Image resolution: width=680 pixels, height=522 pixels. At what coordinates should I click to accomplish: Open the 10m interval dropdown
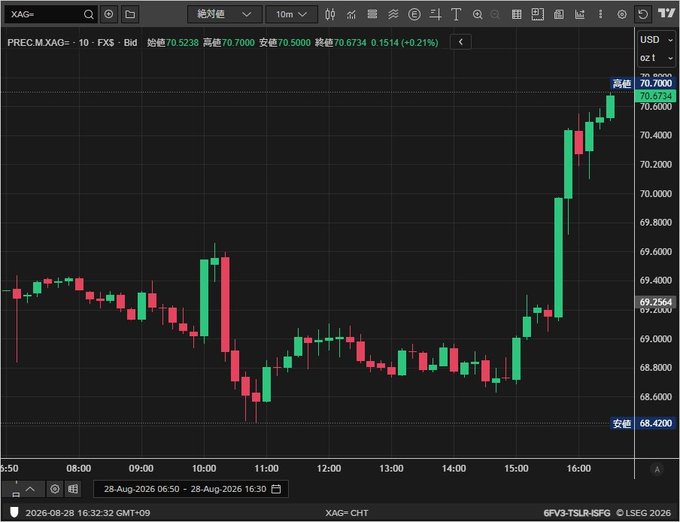point(291,14)
